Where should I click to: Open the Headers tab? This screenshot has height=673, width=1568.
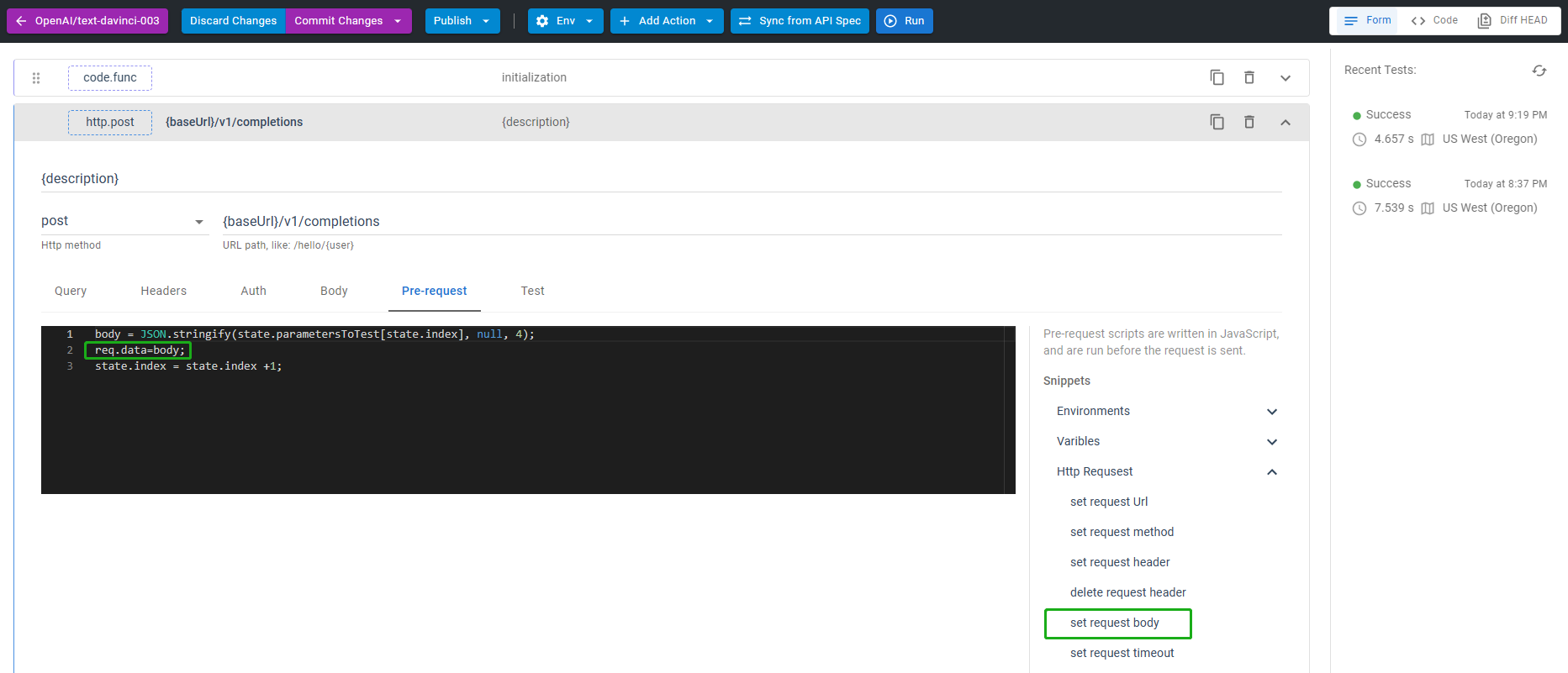[163, 291]
